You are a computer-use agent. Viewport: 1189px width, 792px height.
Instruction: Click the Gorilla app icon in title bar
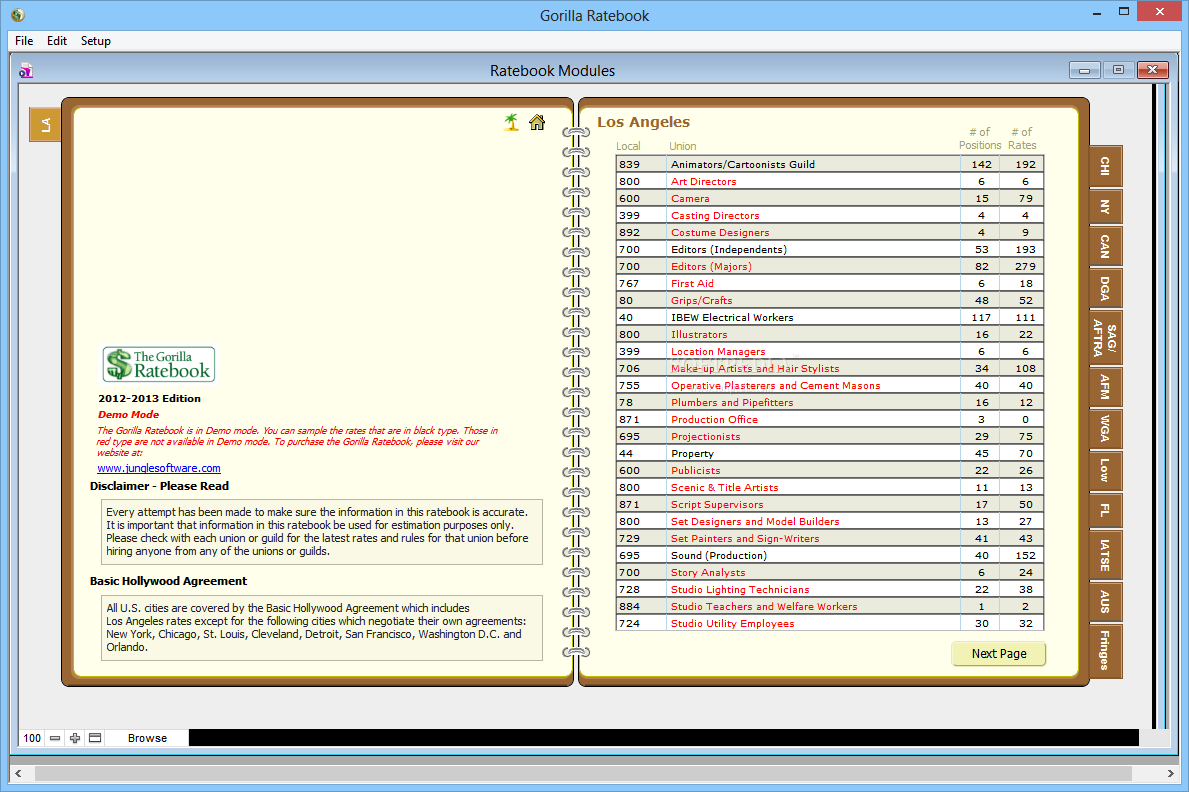17,15
